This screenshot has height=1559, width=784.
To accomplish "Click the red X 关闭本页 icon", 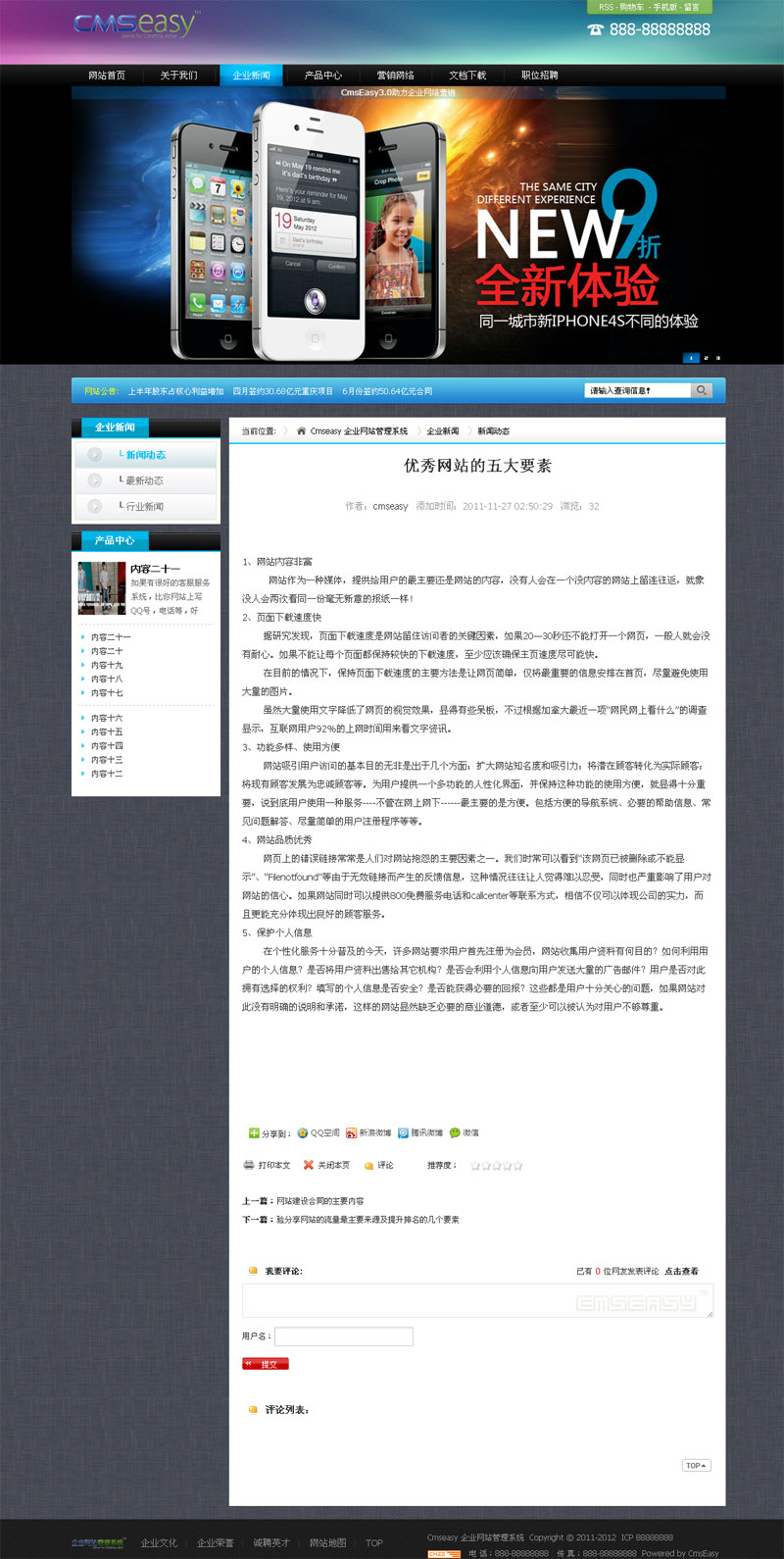I will [309, 1165].
